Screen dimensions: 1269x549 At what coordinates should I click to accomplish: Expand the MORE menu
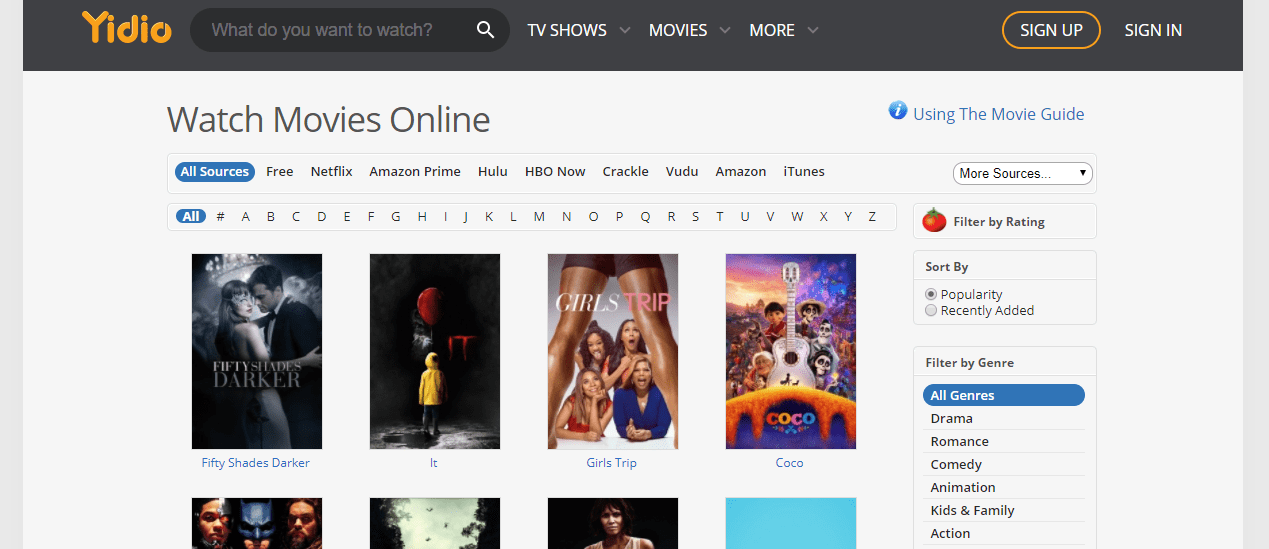(x=783, y=30)
